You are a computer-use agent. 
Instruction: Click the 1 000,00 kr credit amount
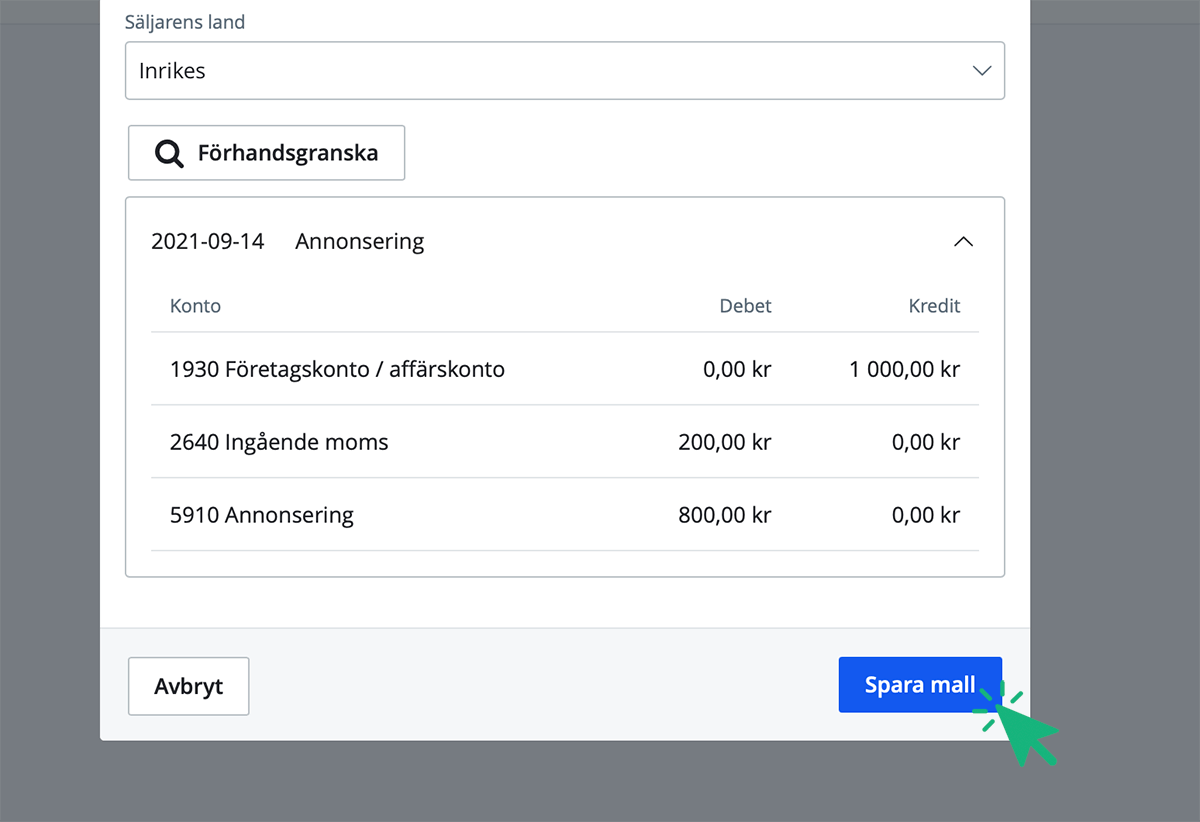tap(904, 369)
